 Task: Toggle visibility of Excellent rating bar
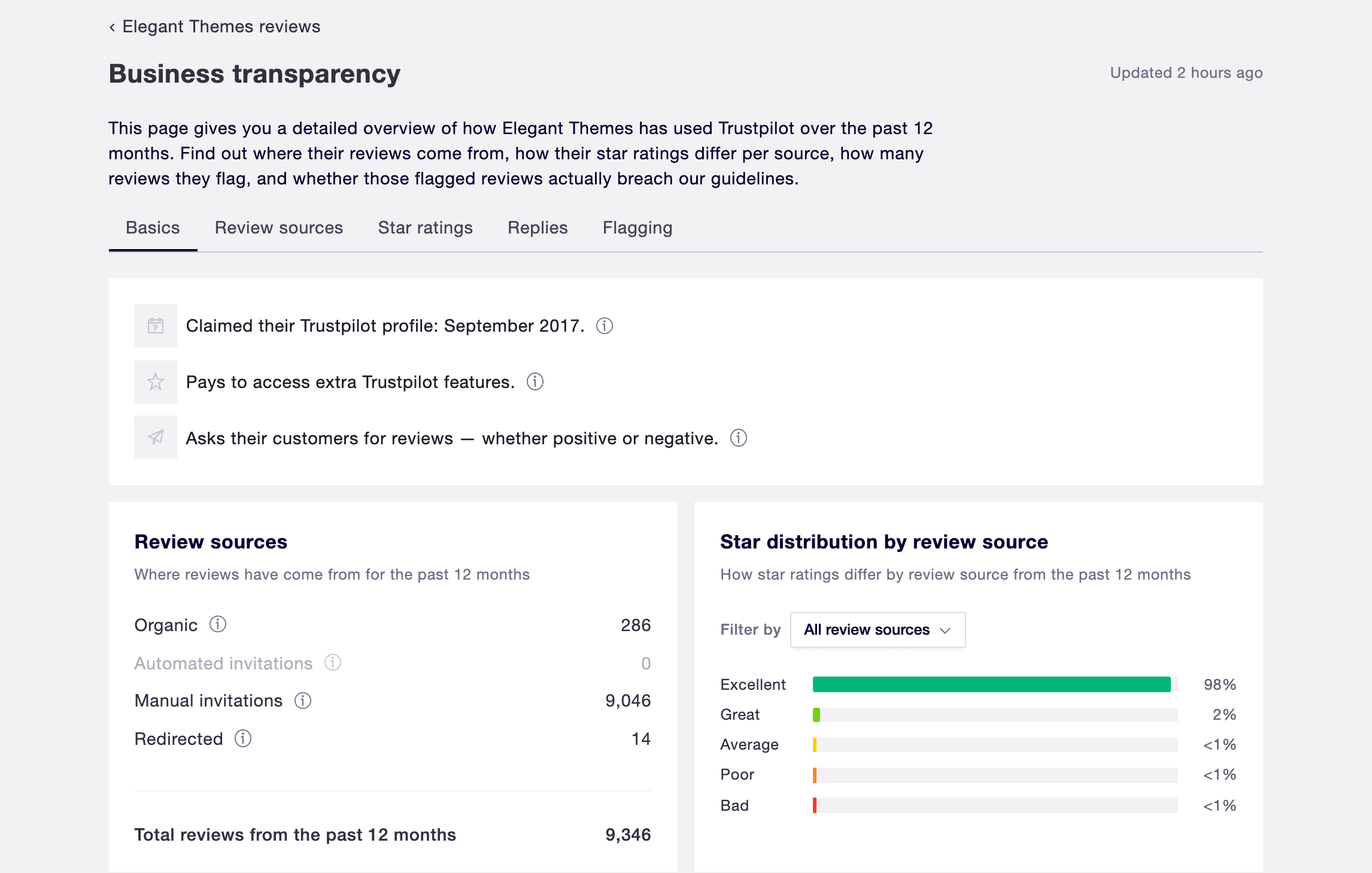[752, 684]
